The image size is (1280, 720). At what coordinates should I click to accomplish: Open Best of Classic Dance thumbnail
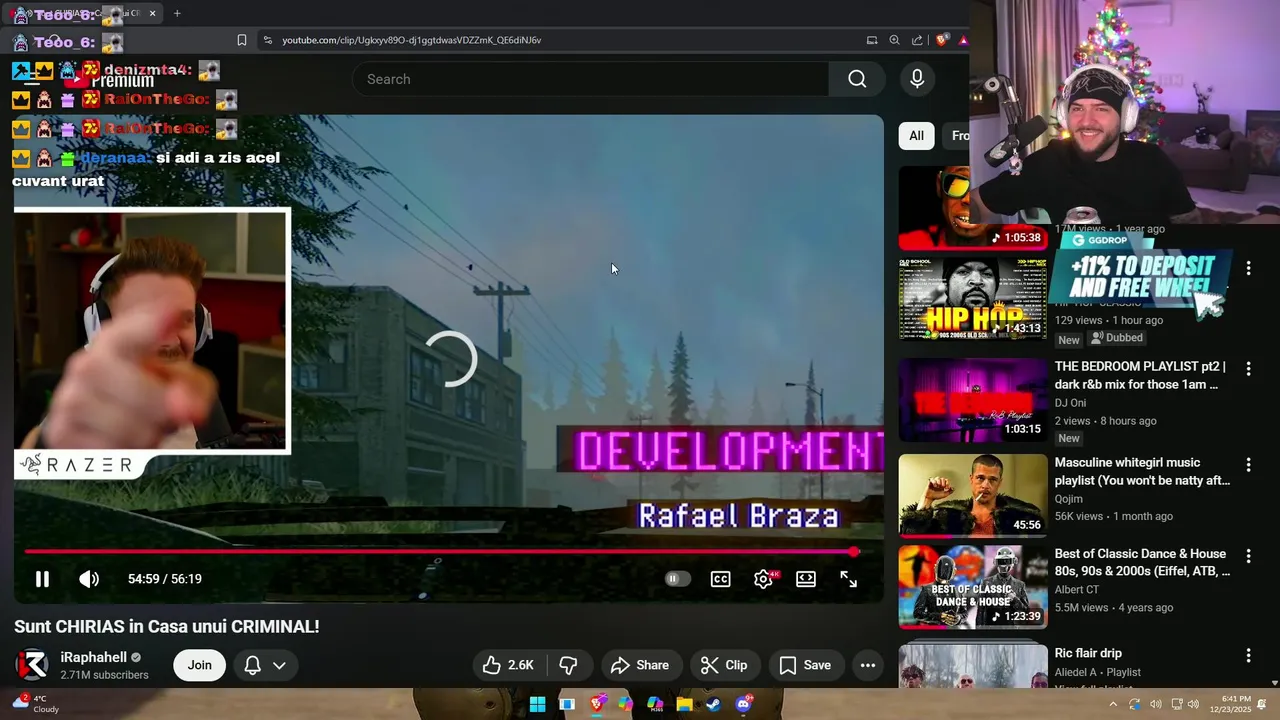pos(973,587)
